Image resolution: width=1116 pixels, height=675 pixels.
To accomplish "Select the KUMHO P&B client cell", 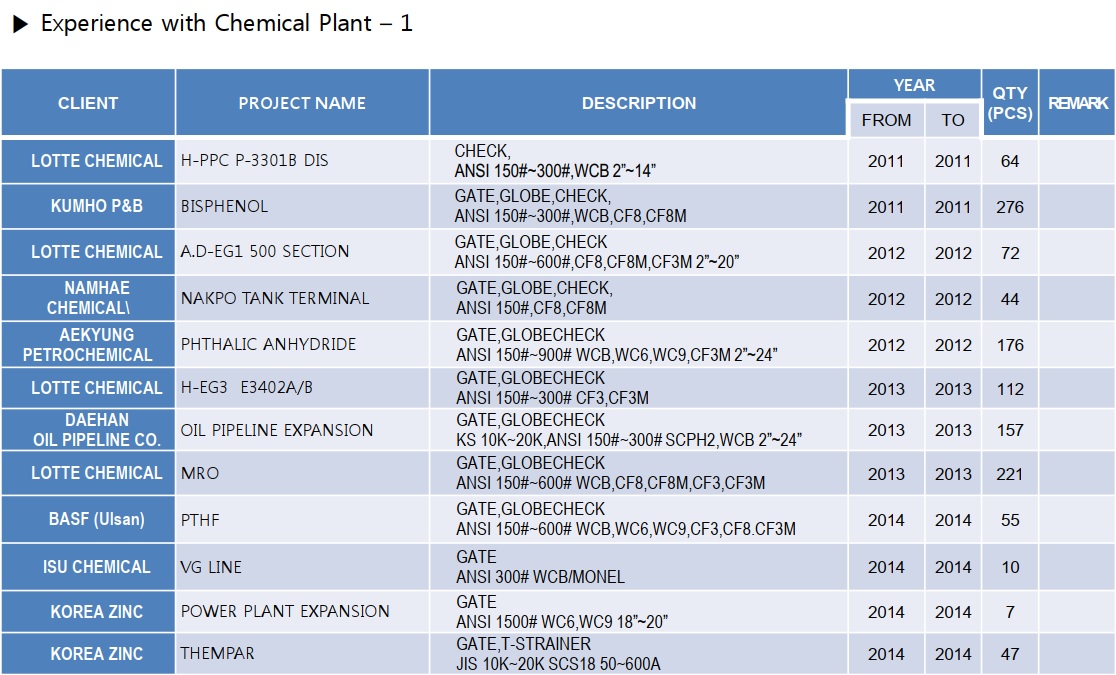I will tap(96, 207).
